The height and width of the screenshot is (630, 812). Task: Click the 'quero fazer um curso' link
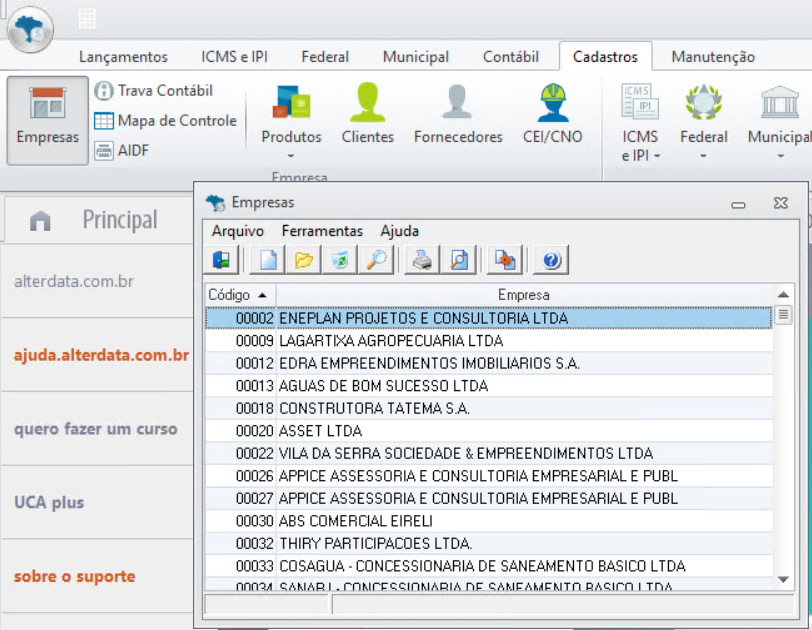(96, 429)
